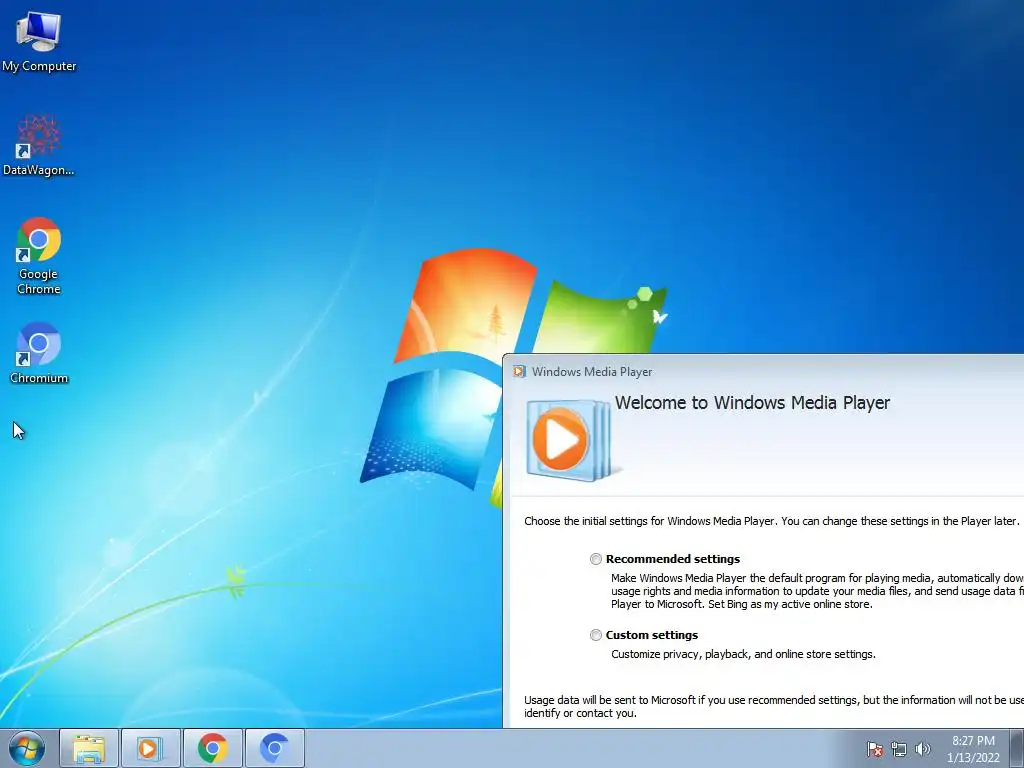The image size is (1024, 768).
Task: Launch Chromium from the taskbar
Action: click(274, 748)
